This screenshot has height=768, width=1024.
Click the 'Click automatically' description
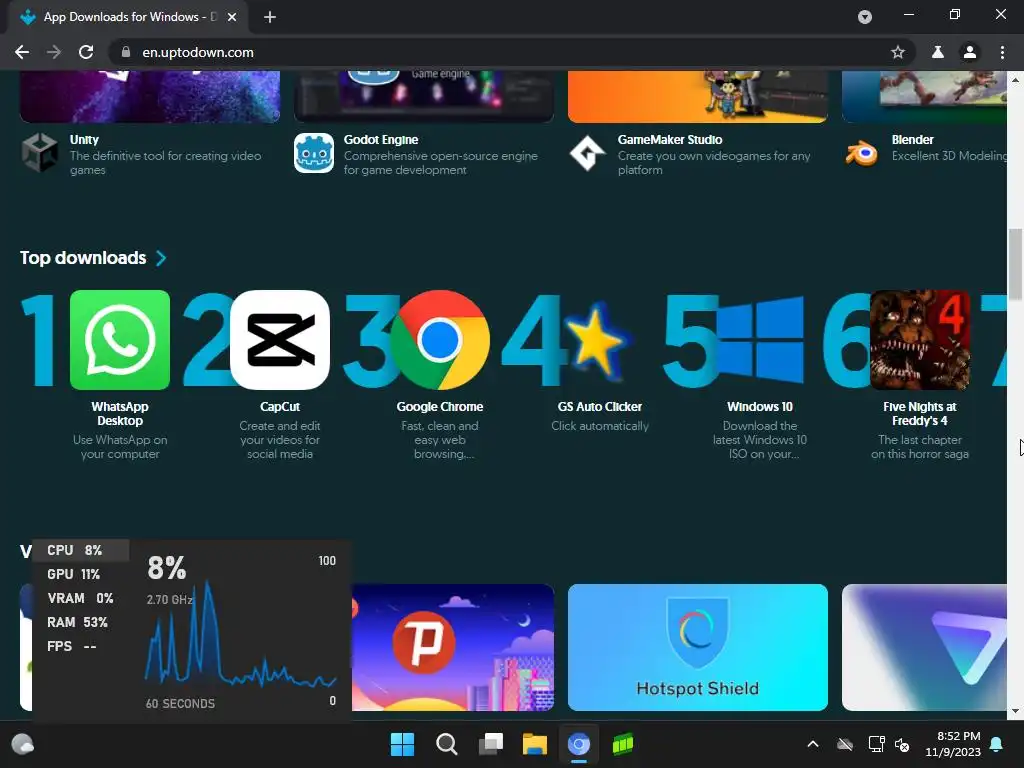point(600,426)
